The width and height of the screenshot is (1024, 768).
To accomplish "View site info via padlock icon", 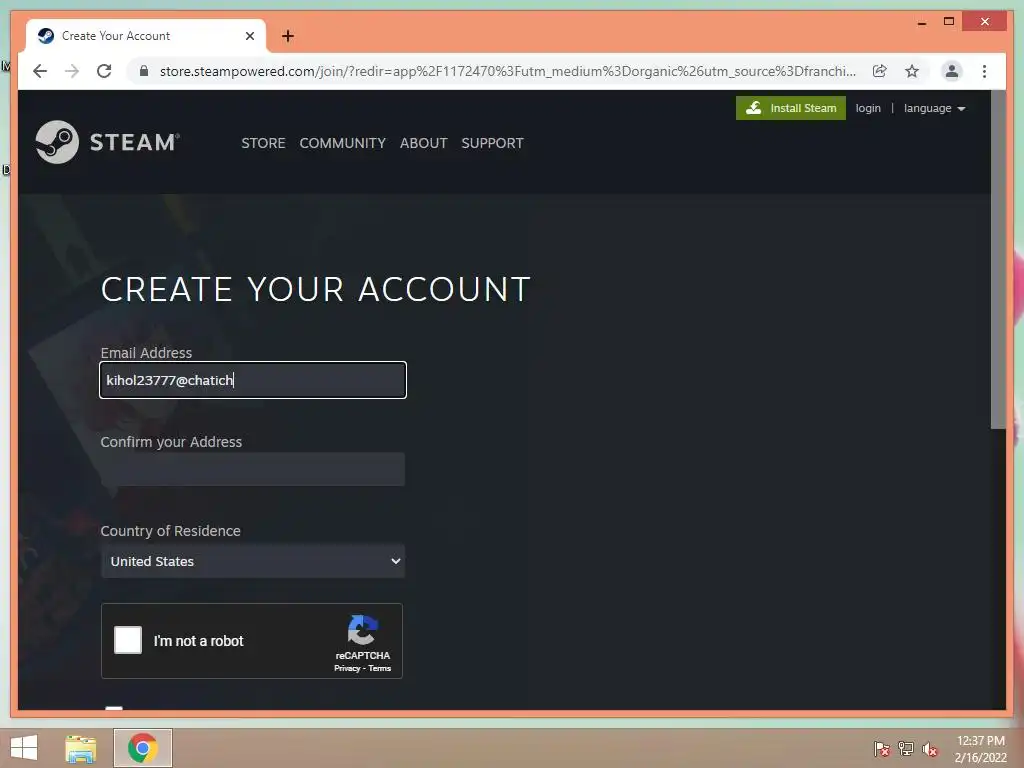I will pos(144,71).
